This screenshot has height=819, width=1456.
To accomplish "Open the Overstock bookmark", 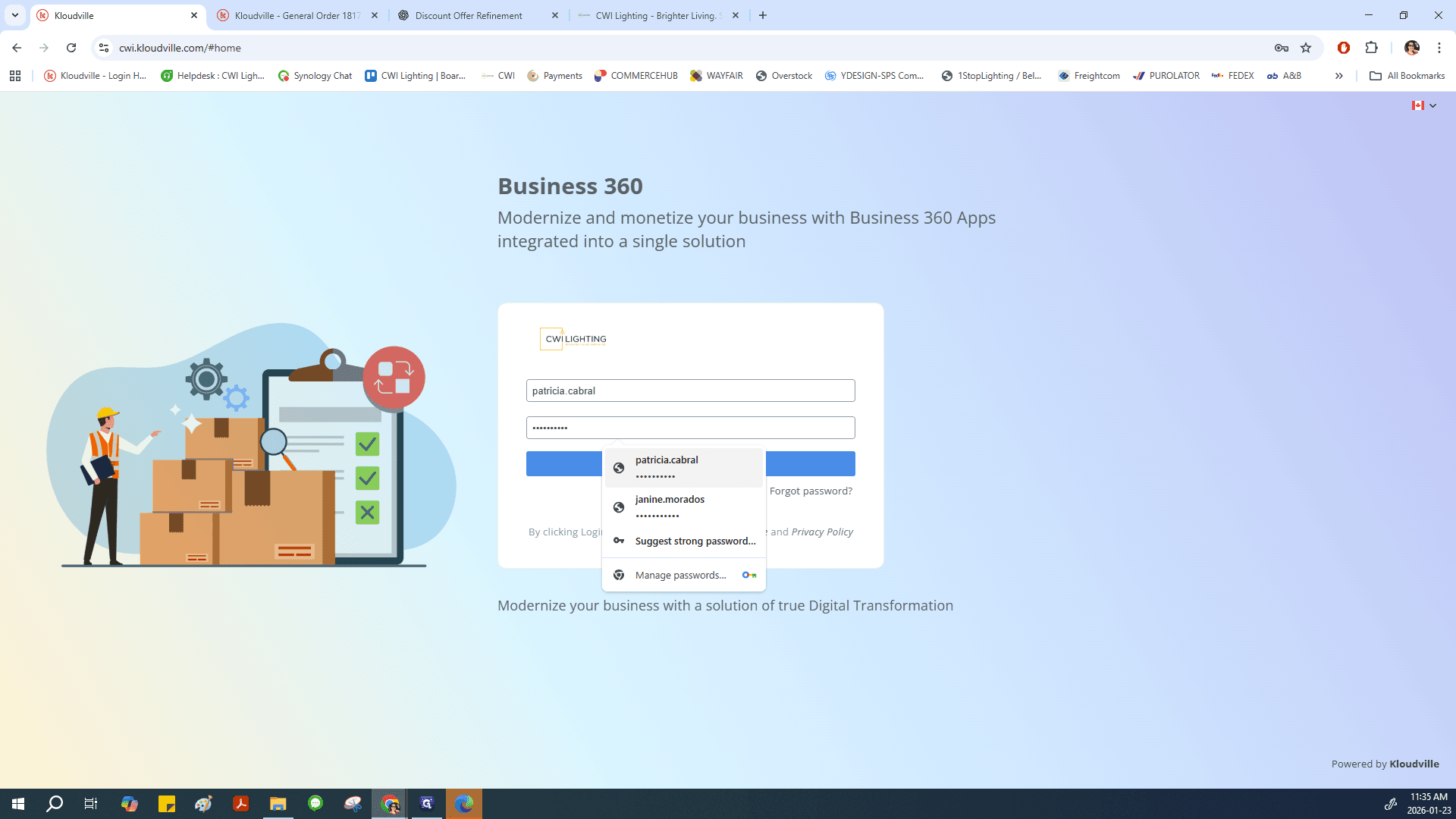I will [783, 76].
